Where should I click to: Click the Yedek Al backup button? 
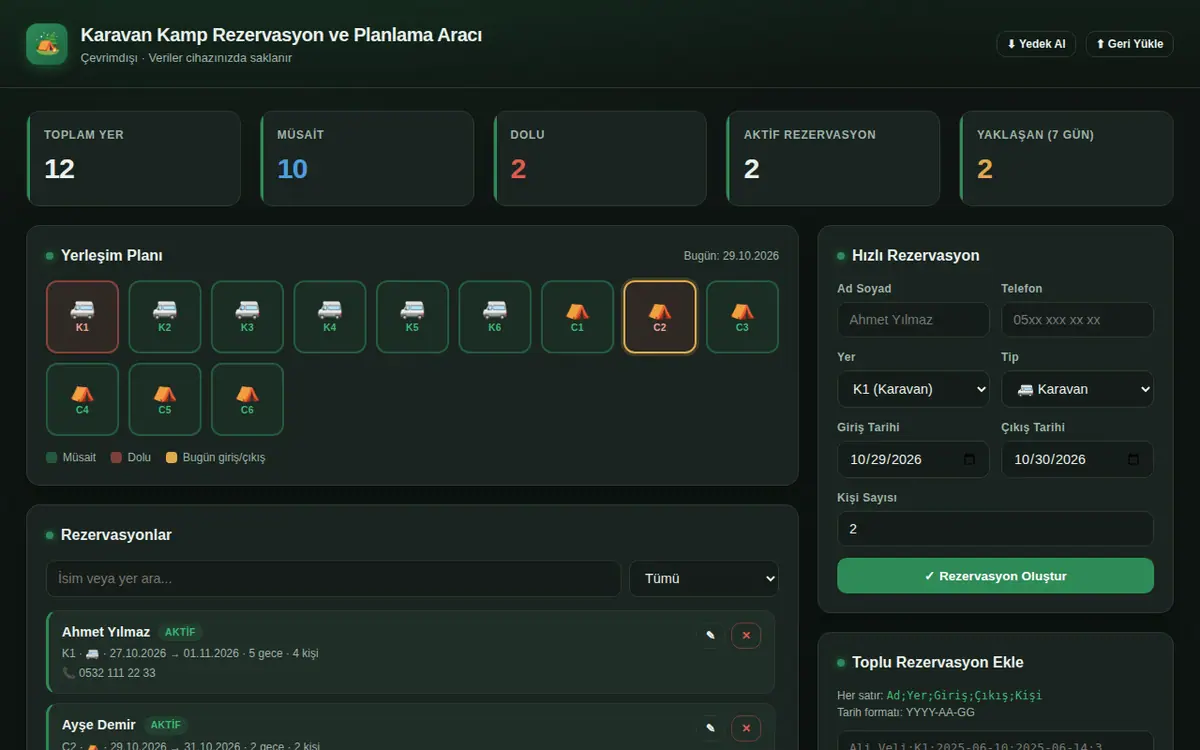pos(1036,44)
